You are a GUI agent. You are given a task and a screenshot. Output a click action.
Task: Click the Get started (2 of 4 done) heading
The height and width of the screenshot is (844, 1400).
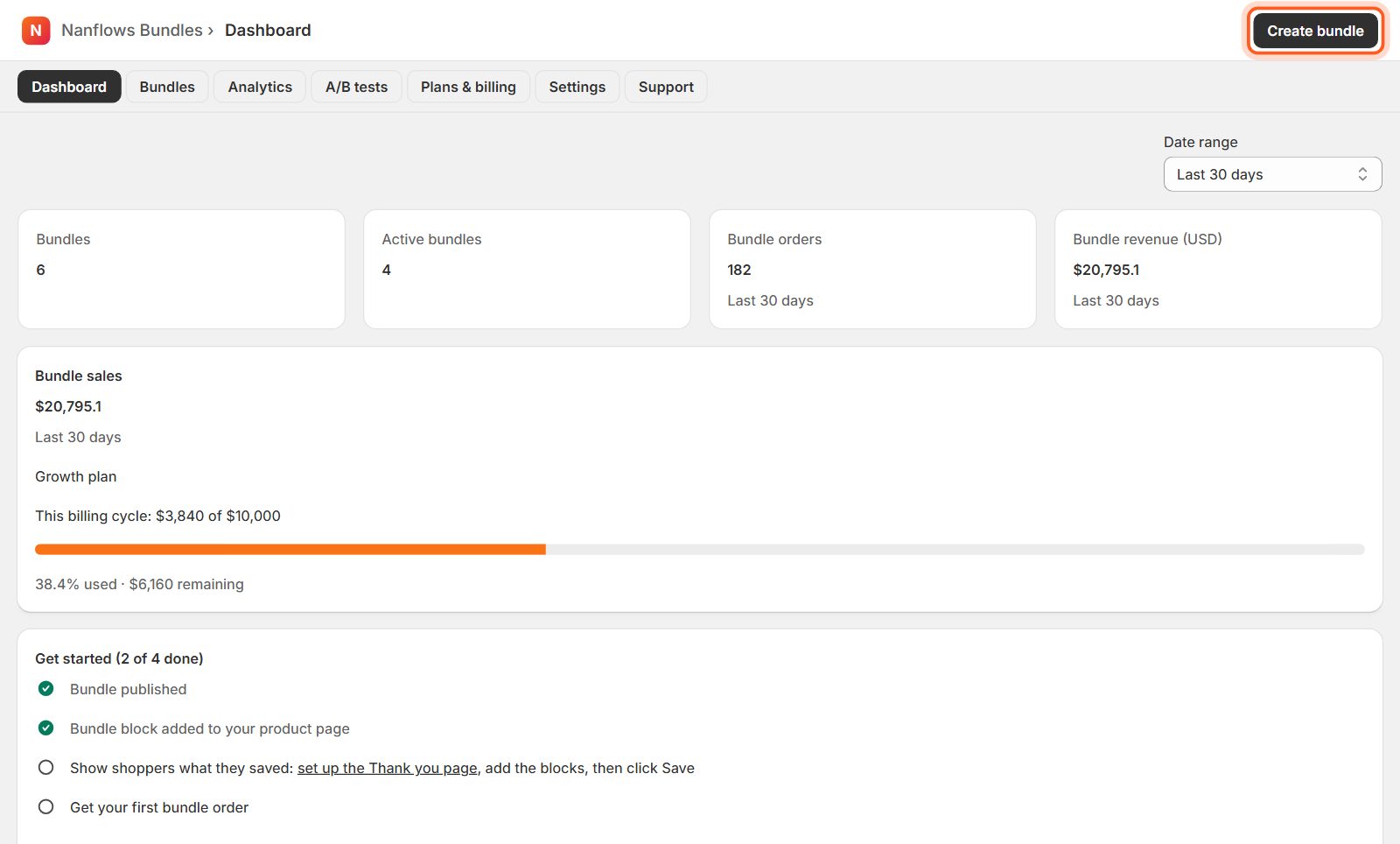119,658
